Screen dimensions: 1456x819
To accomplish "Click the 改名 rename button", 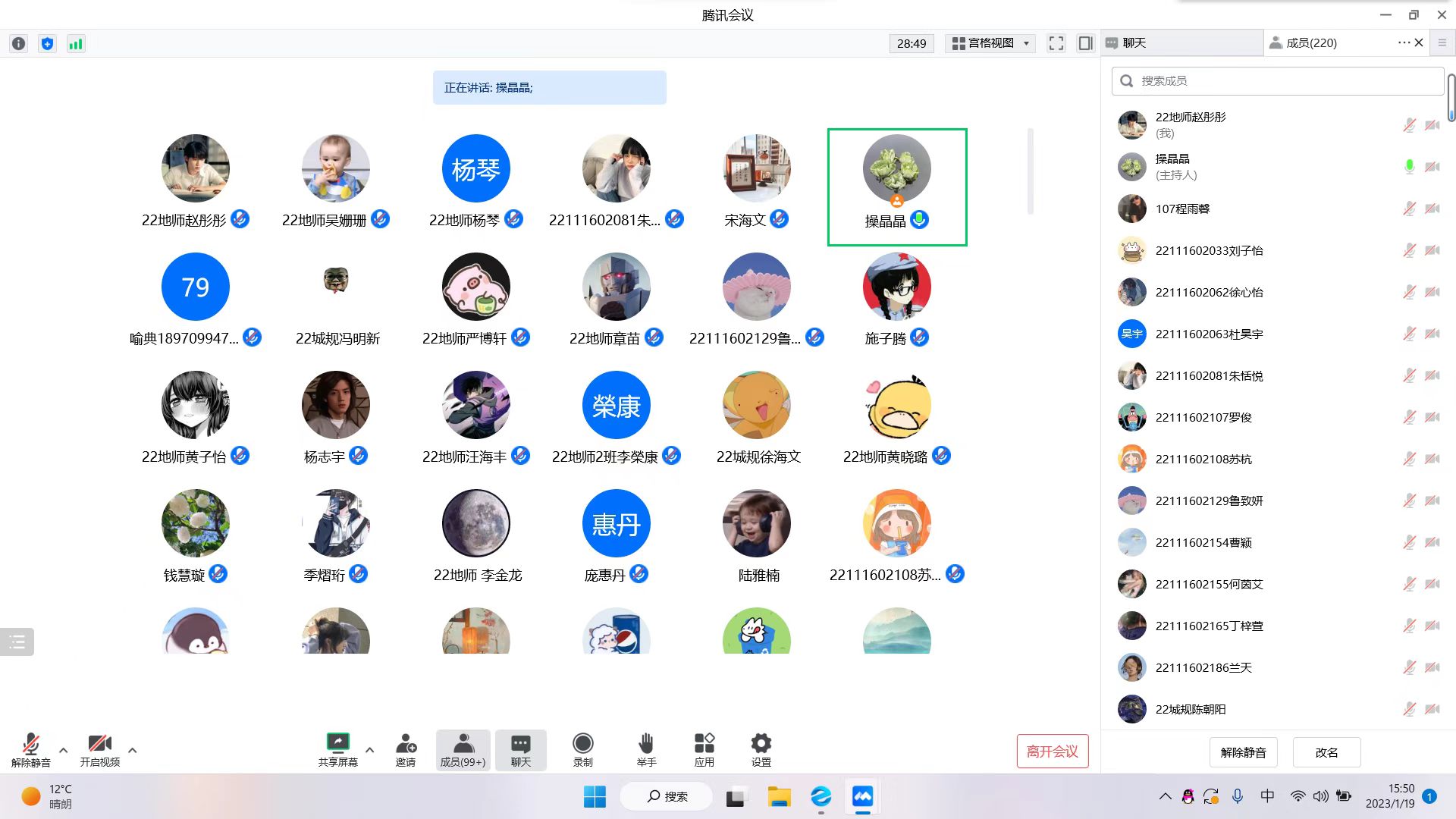I will click(1326, 752).
